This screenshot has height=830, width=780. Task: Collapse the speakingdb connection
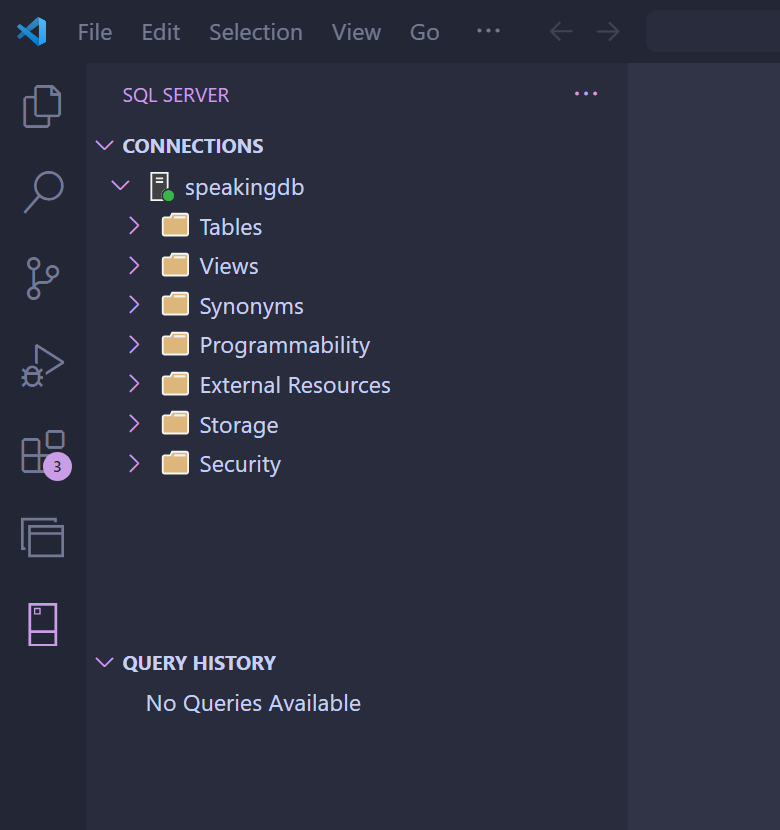pyautogui.click(x=121, y=186)
